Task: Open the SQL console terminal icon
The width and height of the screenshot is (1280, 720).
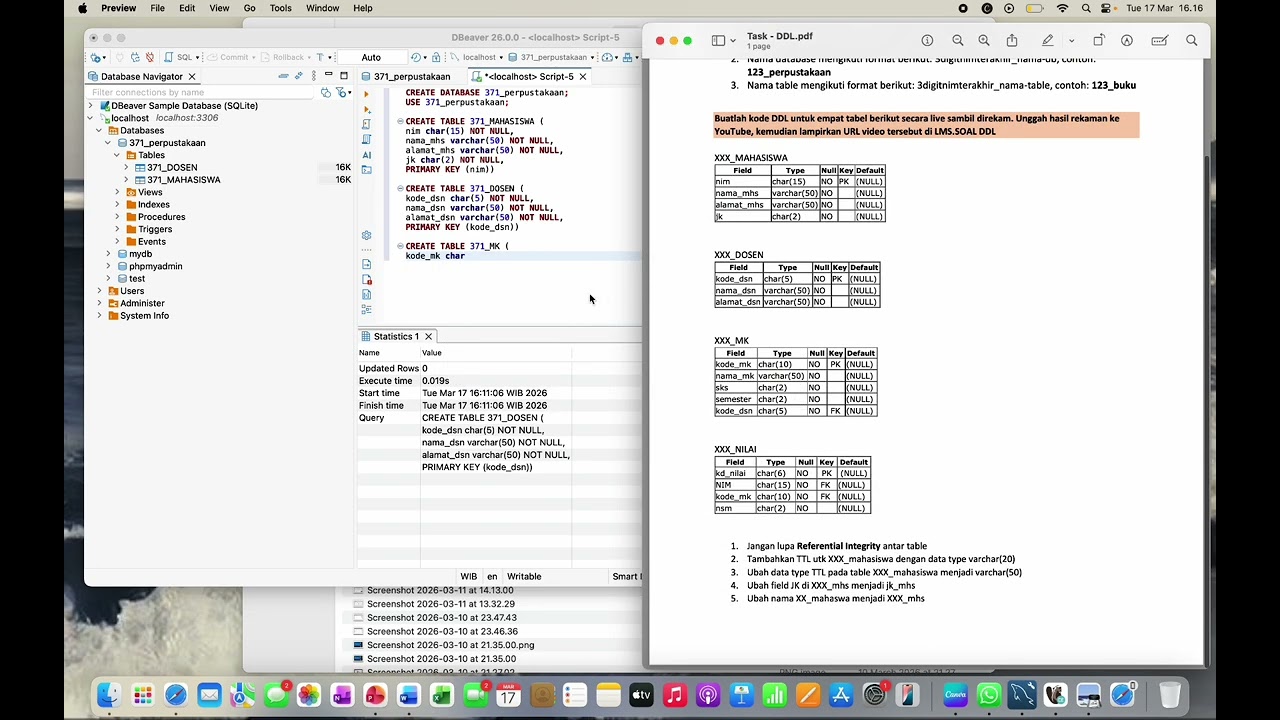Action: tap(366, 170)
